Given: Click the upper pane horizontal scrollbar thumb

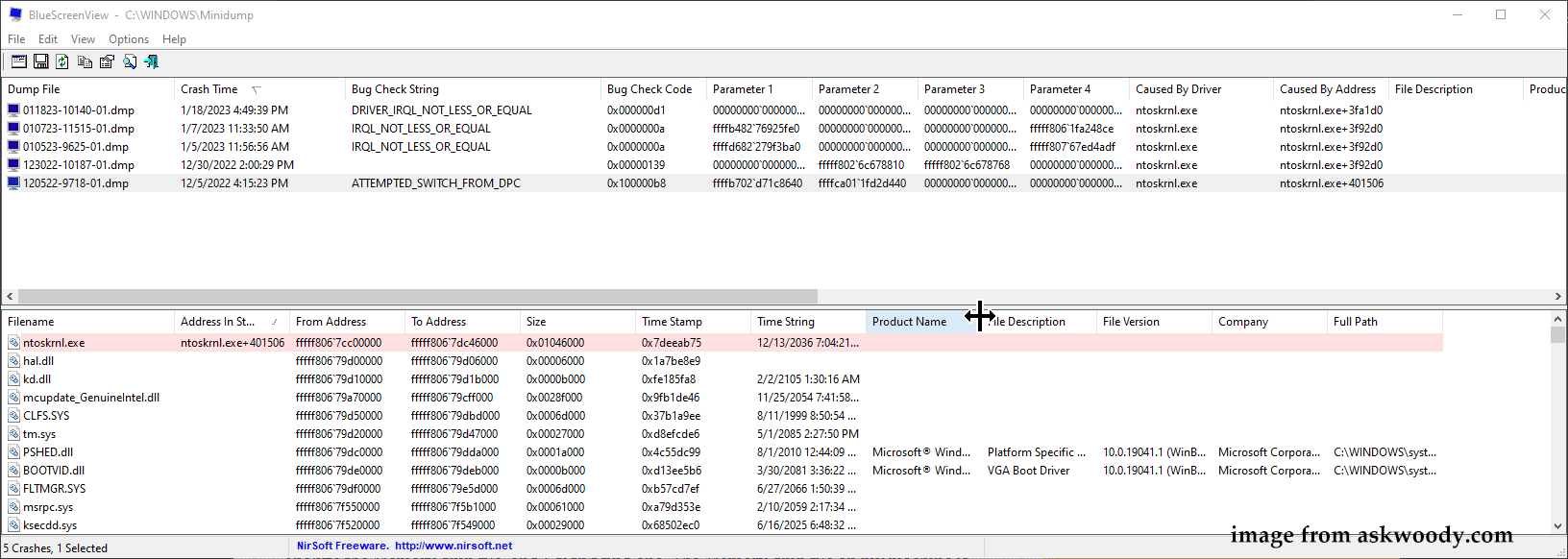Looking at the screenshot, I should pos(417,296).
